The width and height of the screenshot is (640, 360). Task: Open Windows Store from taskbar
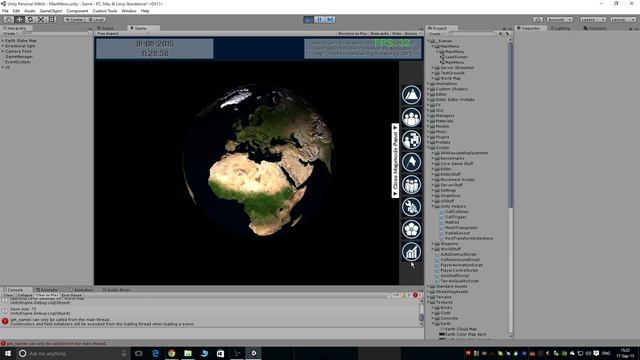tap(220, 353)
